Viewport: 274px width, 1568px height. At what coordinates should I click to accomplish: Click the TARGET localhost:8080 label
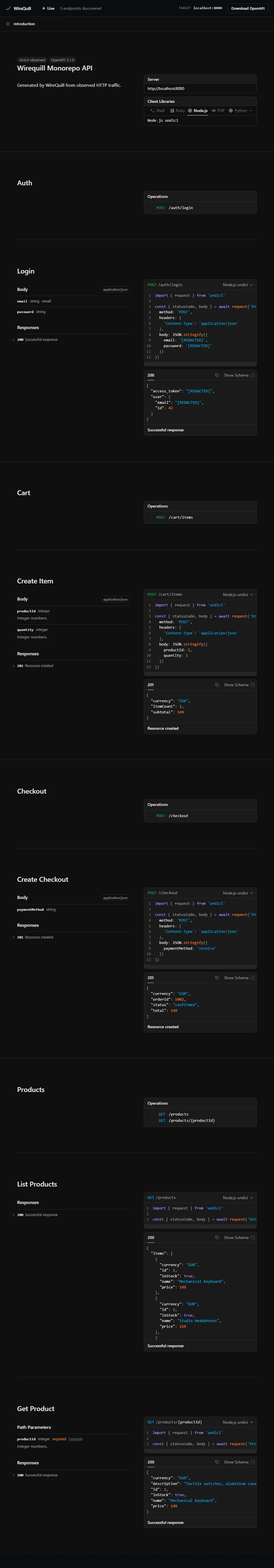200,9
